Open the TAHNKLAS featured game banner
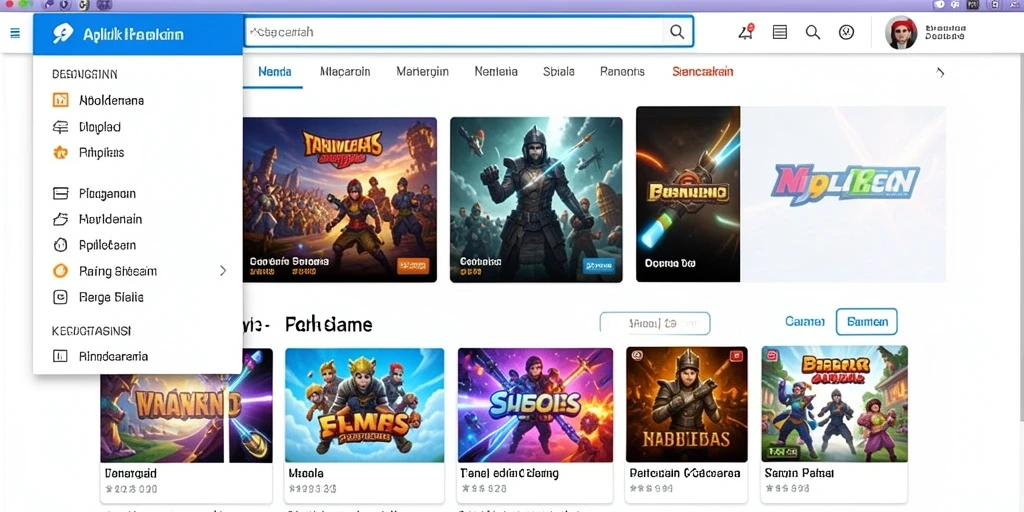Image resolution: width=1024 pixels, height=512 pixels. [x=340, y=200]
